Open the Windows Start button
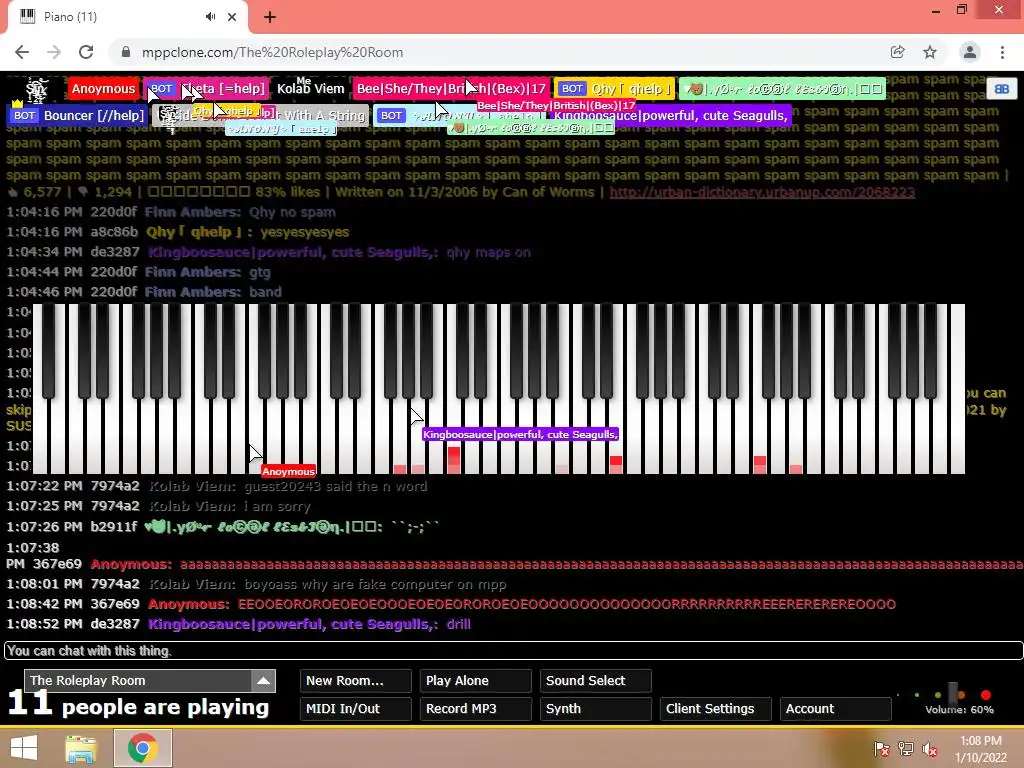 point(24,748)
